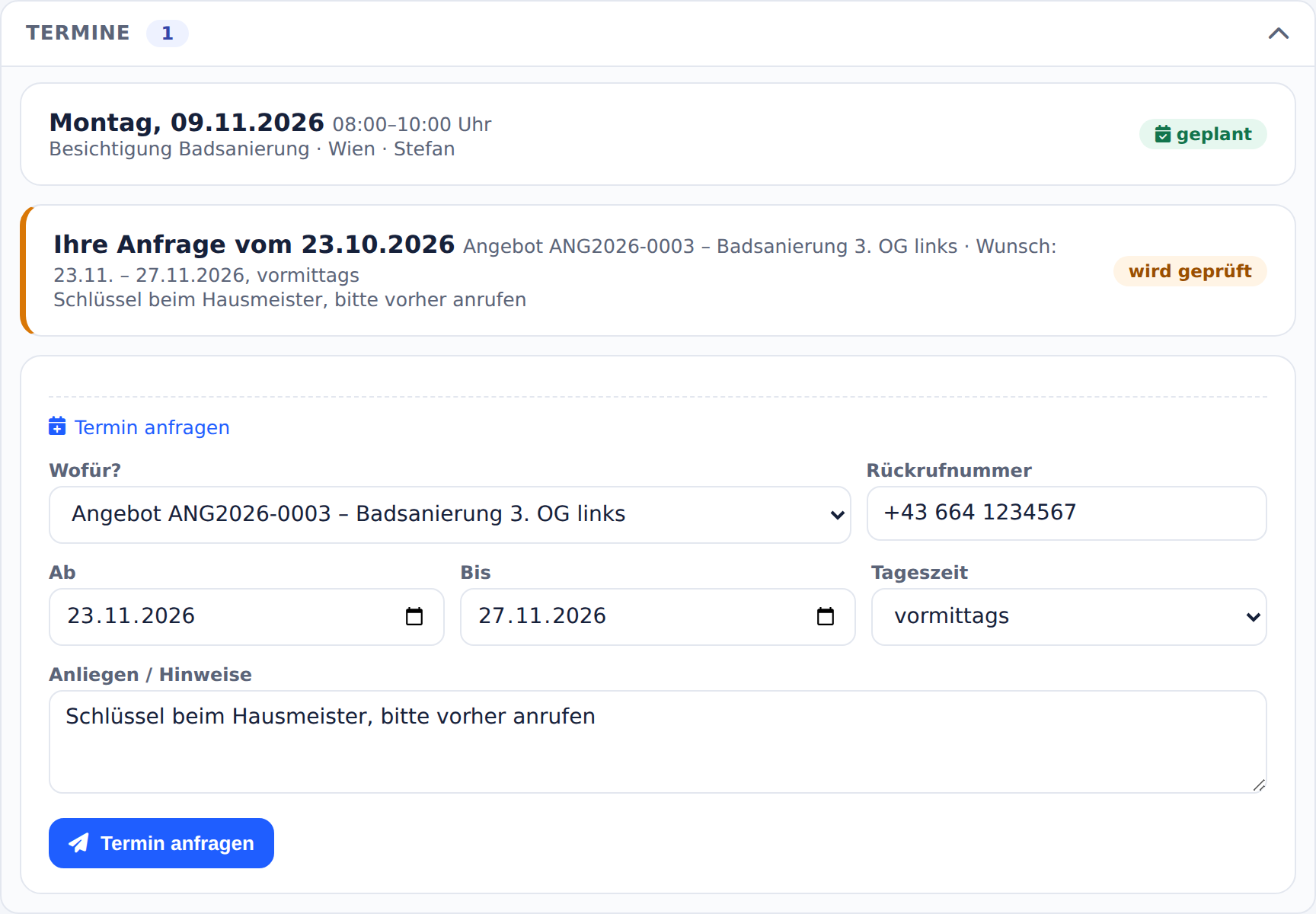Click the time 08:00–10:00 Uhr

(412, 125)
